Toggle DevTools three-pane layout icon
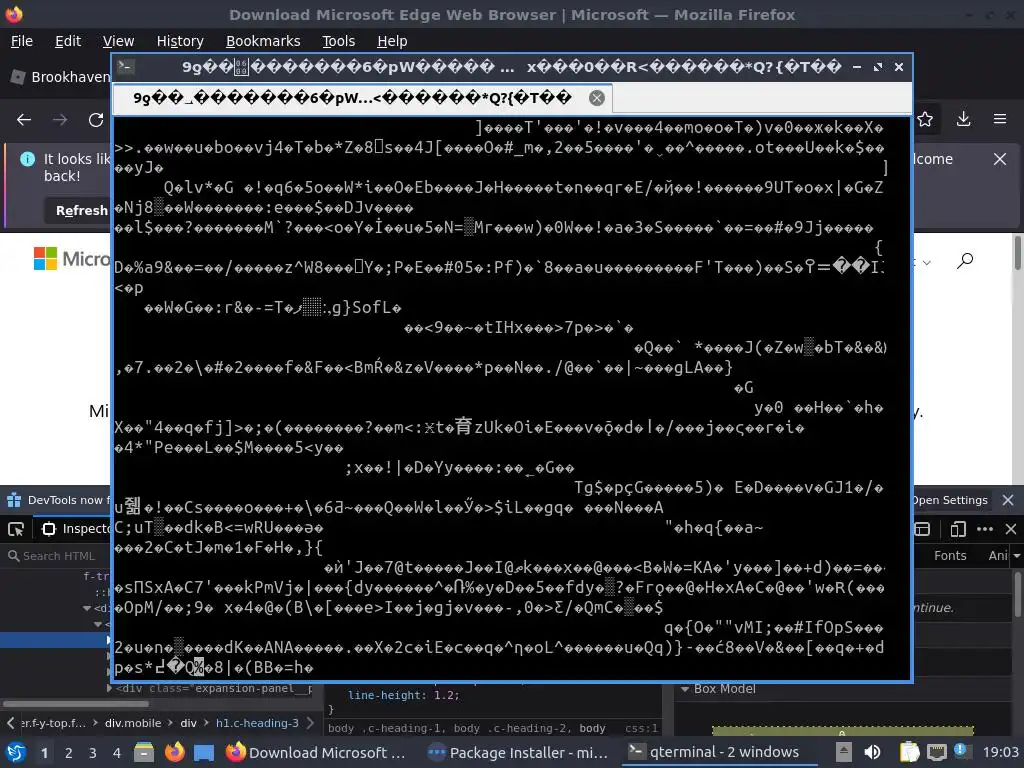This screenshot has width=1024, height=768. [922, 529]
